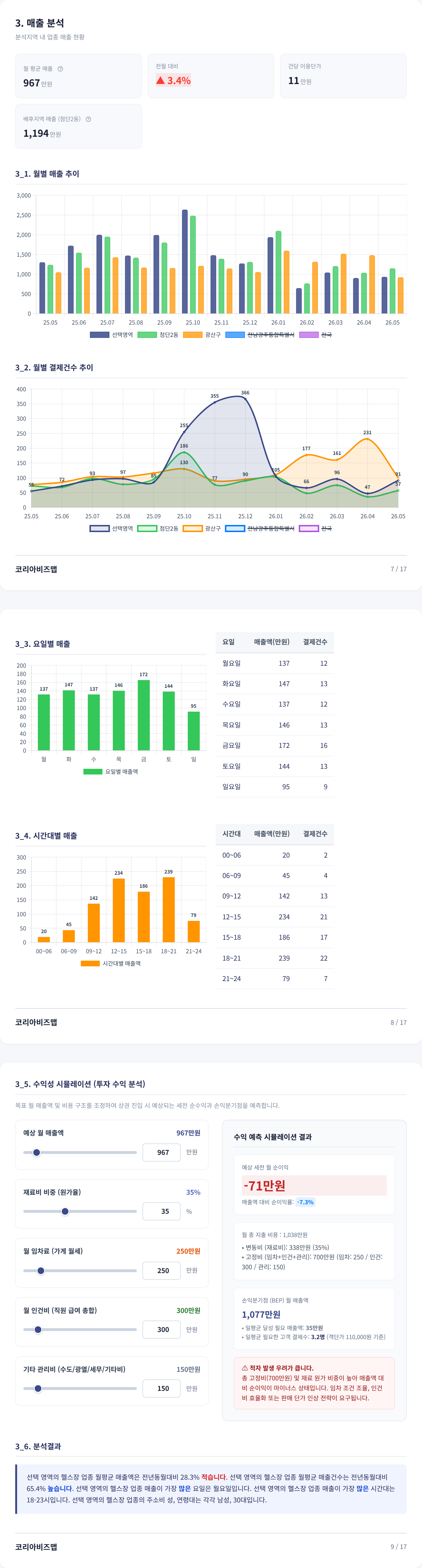Click the 3_3. 요일별 매출 heading
This screenshot has width=422, height=1568.
43,644
